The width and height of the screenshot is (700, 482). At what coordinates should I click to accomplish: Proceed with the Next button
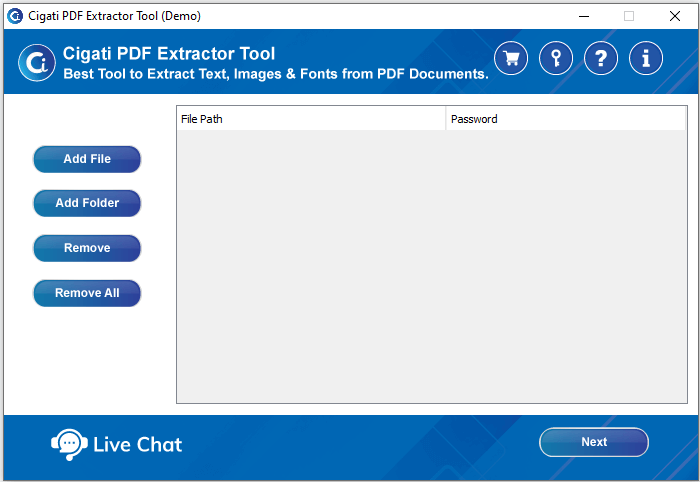click(594, 442)
